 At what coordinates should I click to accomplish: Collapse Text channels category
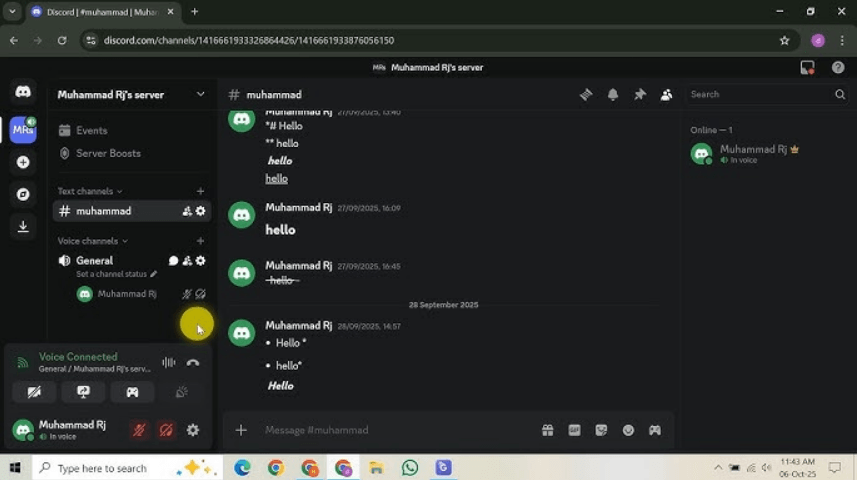coord(90,191)
